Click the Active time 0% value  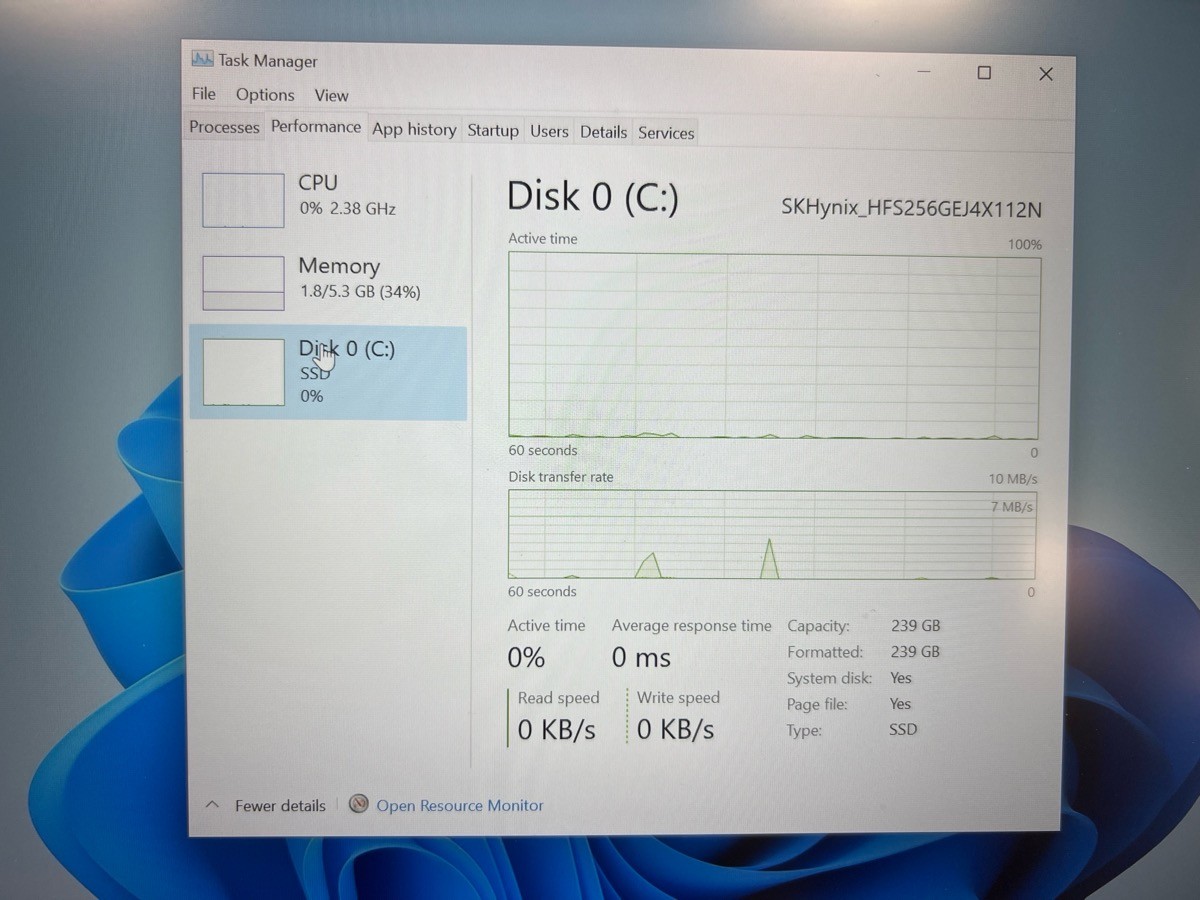tap(526, 658)
